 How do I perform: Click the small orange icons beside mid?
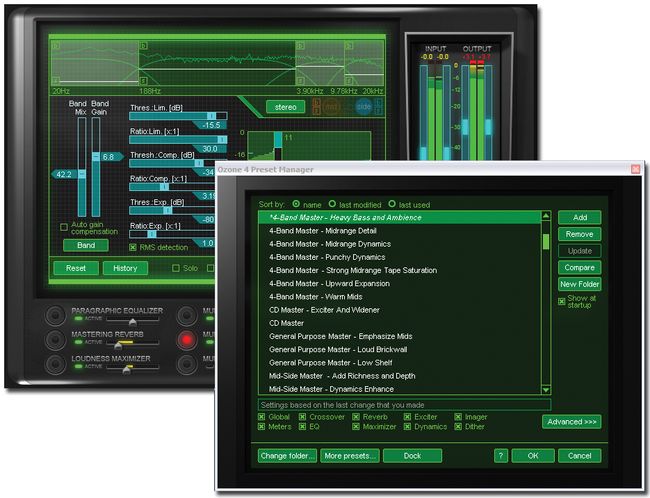(316, 107)
